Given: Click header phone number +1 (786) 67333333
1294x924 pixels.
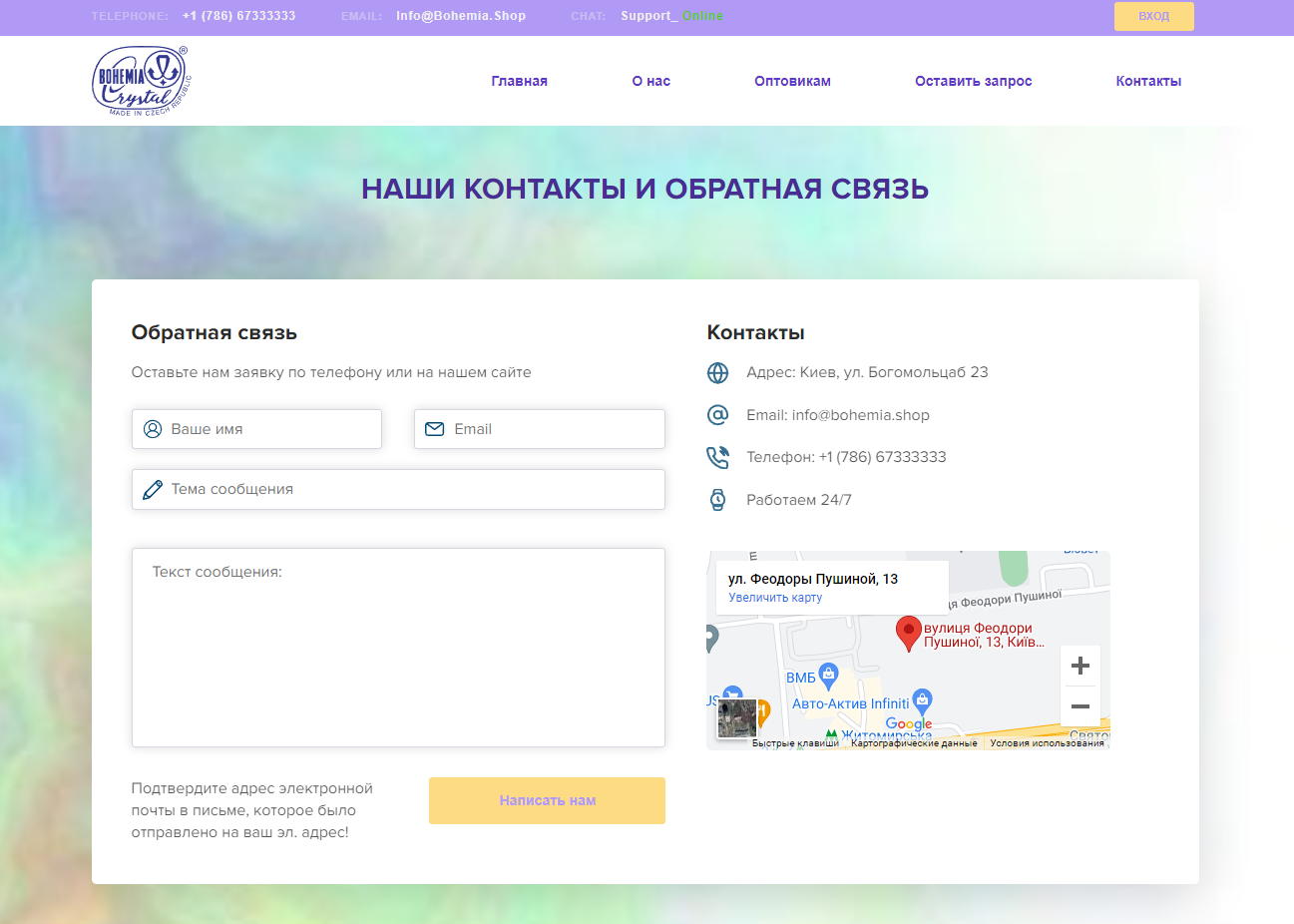Looking at the screenshot, I should coord(238,16).
